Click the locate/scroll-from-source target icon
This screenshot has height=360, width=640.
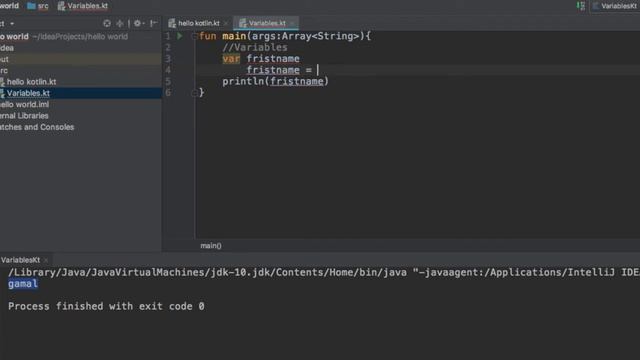107,23
